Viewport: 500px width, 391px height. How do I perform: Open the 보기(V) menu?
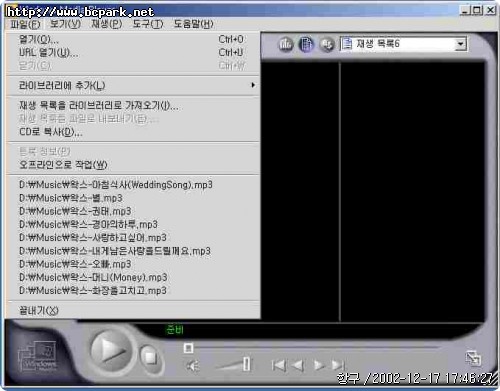pyautogui.click(x=65, y=24)
